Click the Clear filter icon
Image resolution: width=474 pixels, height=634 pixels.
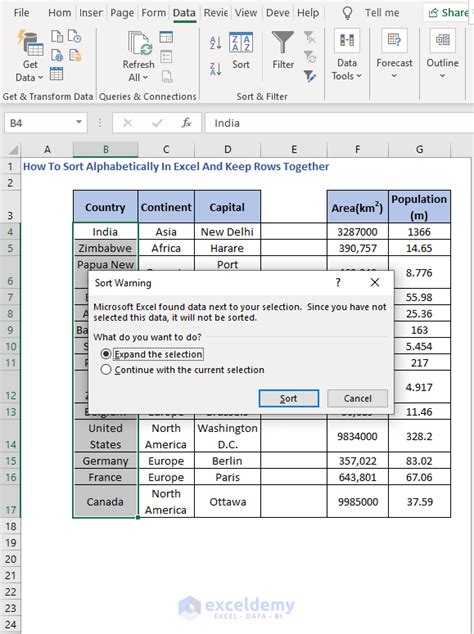(310, 38)
